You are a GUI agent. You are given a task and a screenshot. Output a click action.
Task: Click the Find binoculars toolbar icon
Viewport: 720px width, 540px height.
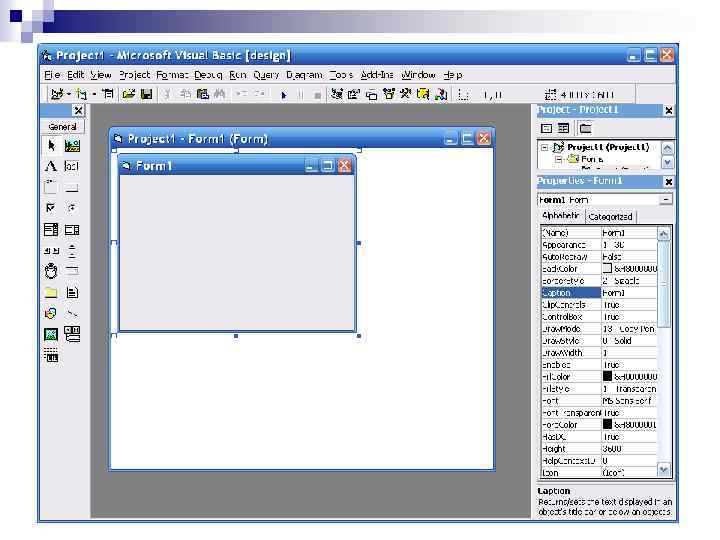click(x=220, y=94)
